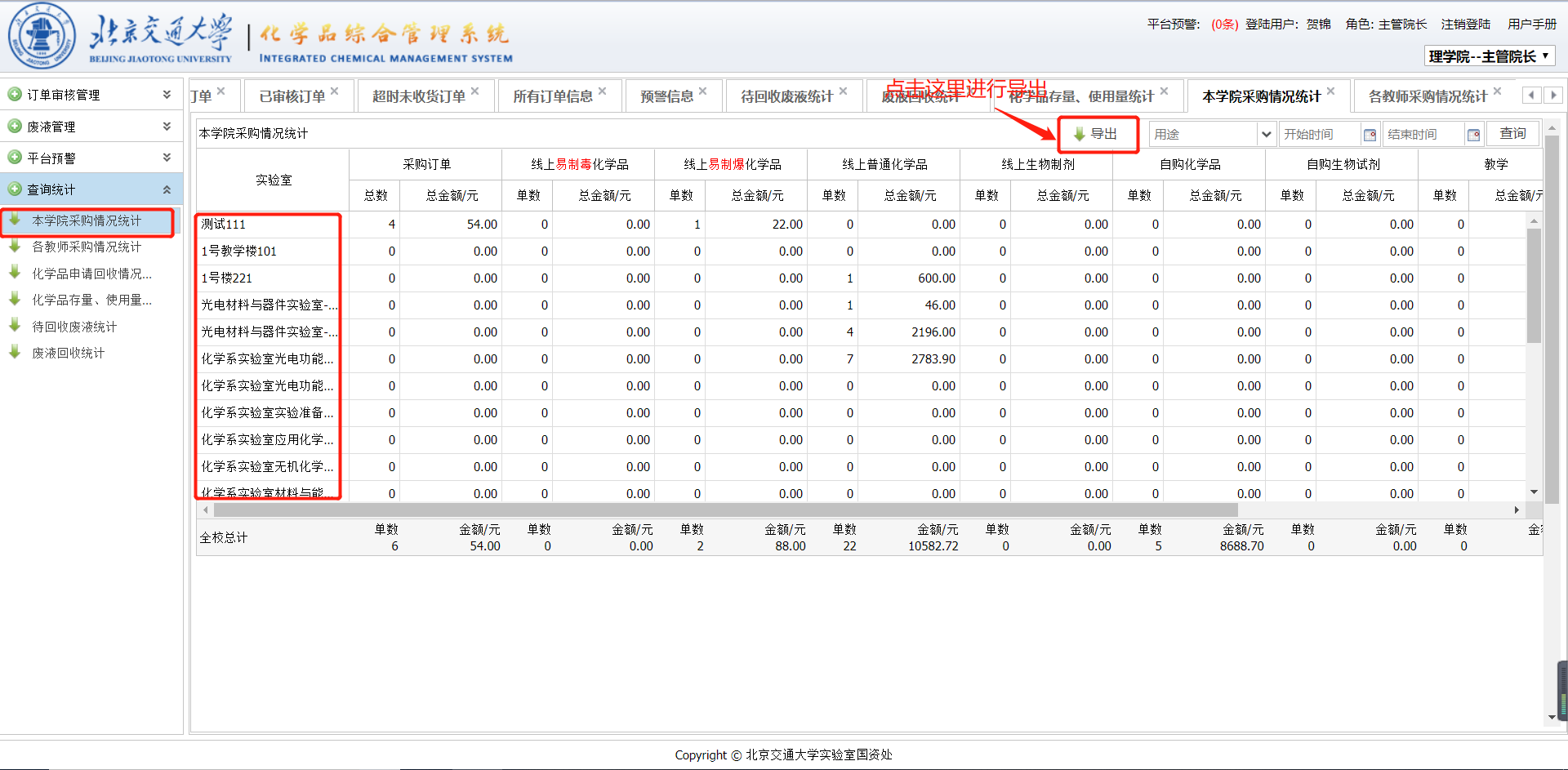Click the calendar icon for 开始时间
The image size is (1568, 770).
coord(1370,135)
